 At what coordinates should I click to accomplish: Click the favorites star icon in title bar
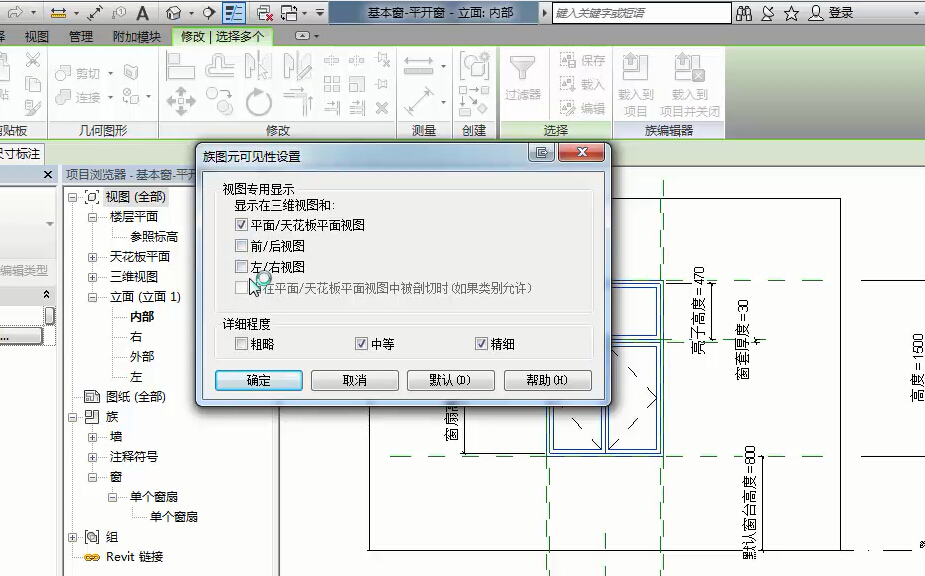[x=791, y=13]
